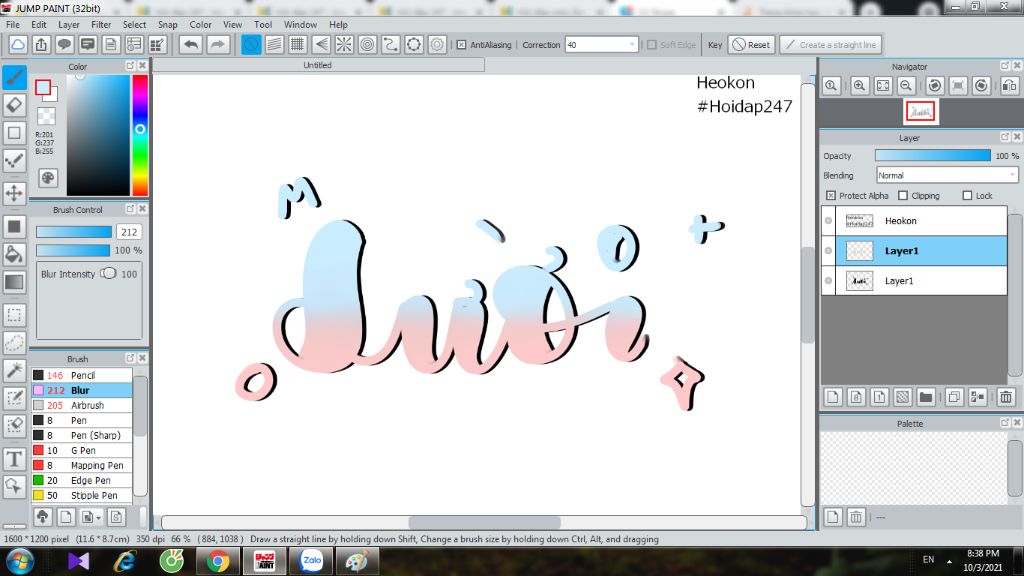The width and height of the screenshot is (1024, 576).
Task: Adjust the brush size slider
Action: click(74, 232)
